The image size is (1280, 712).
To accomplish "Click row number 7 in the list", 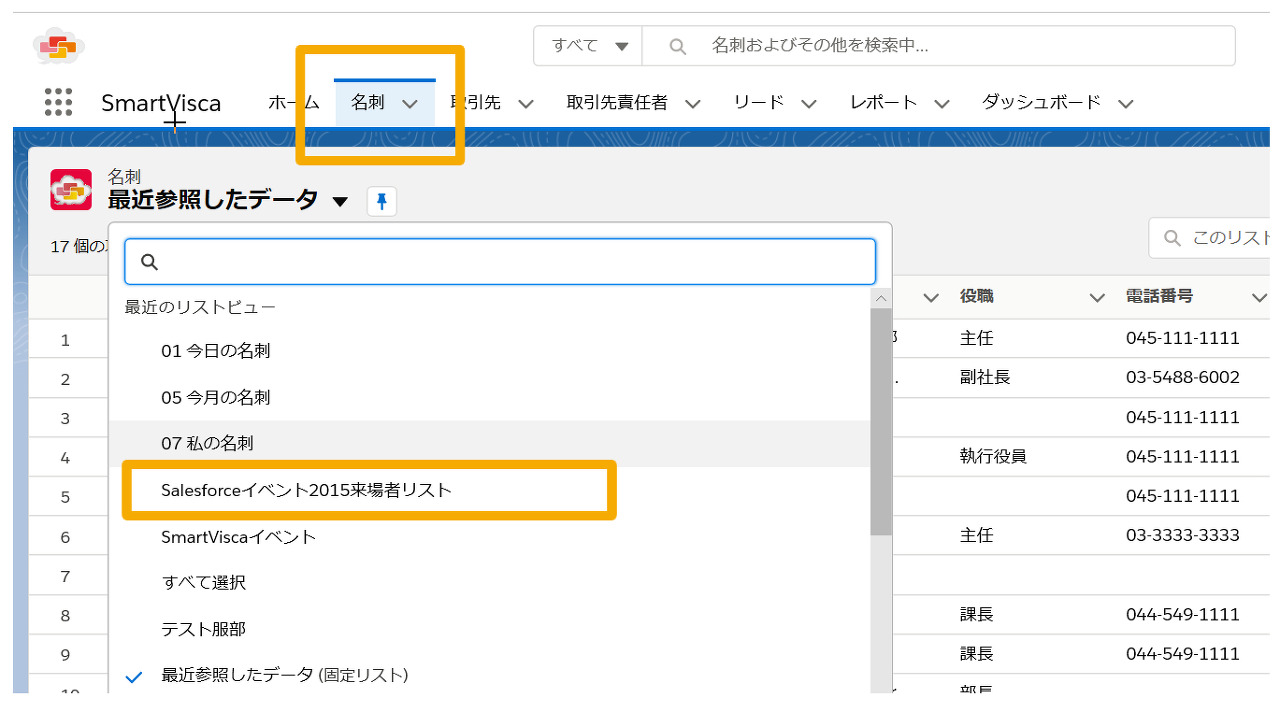I will click(65, 576).
